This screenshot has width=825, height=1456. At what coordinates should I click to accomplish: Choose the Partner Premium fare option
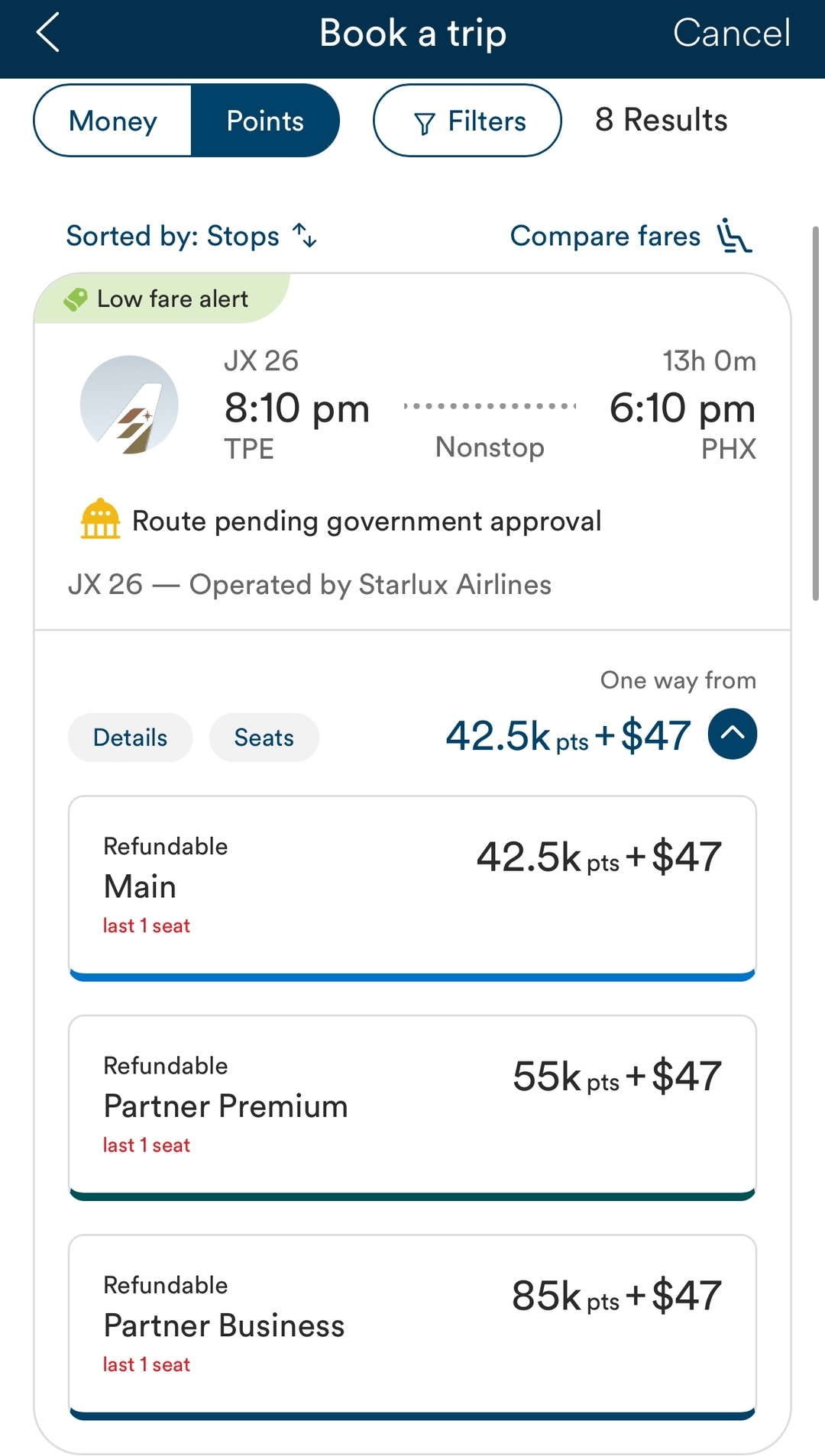coord(412,1105)
